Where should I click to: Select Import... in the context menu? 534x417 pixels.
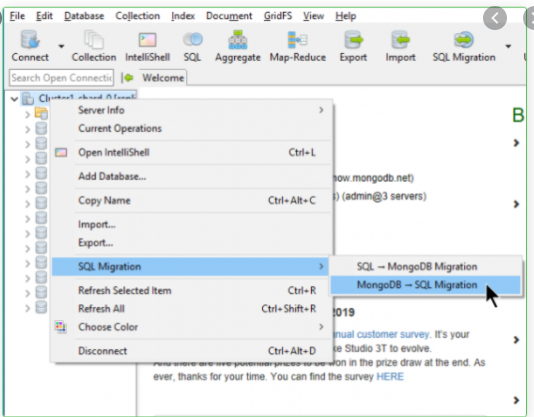[x=191, y=224]
